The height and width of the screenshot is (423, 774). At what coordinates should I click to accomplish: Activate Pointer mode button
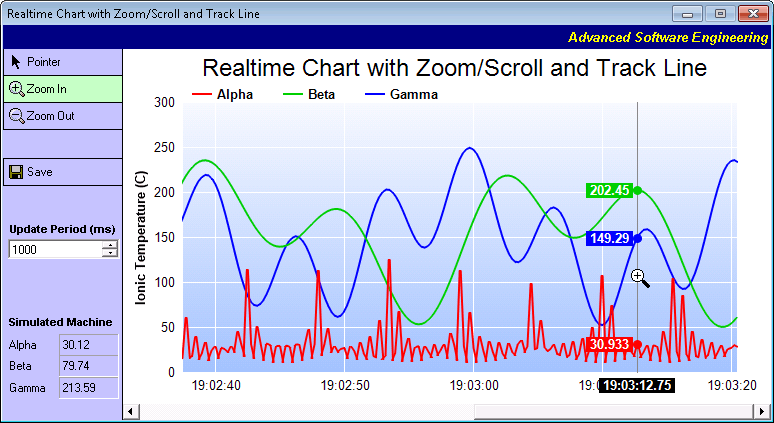tap(63, 62)
